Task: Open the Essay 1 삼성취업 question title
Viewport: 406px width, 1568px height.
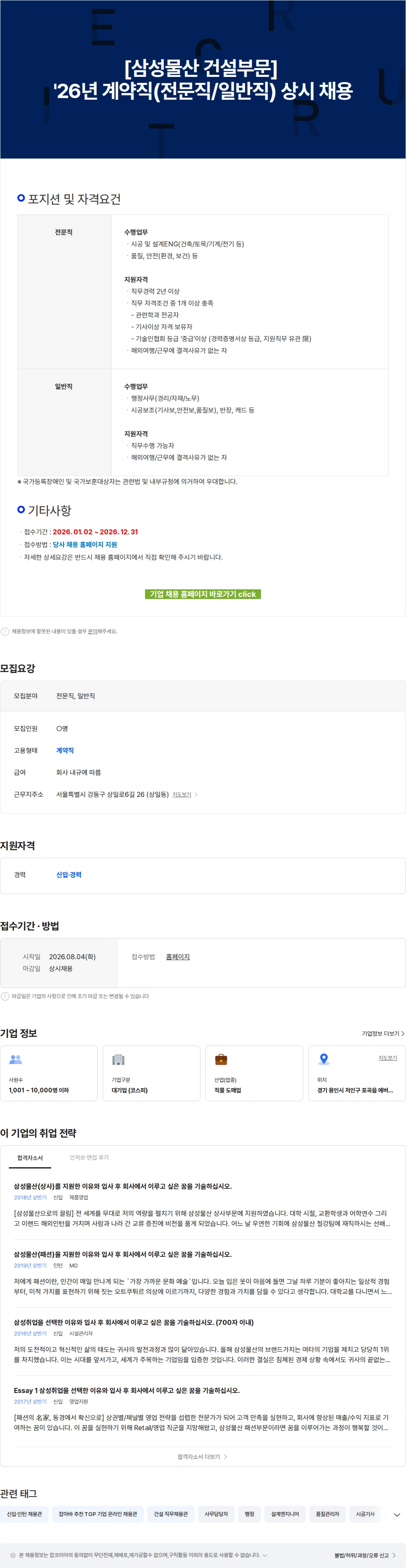Action: (x=126, y=1390)
